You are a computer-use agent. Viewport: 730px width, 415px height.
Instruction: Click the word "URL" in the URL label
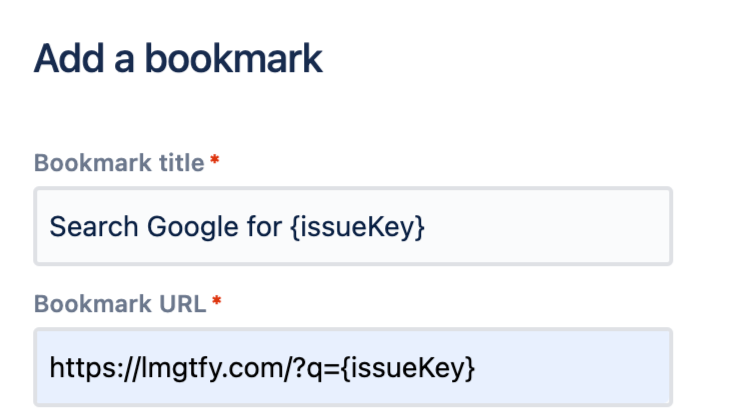coord(185,303)
